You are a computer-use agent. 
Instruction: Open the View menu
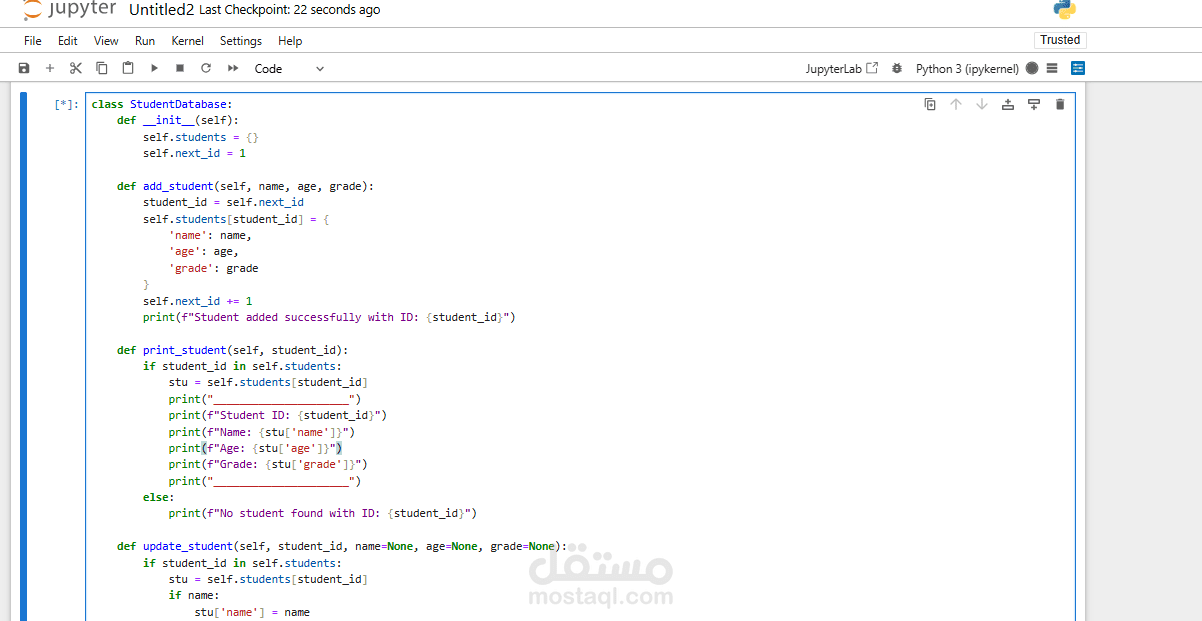tap(106, 41)
